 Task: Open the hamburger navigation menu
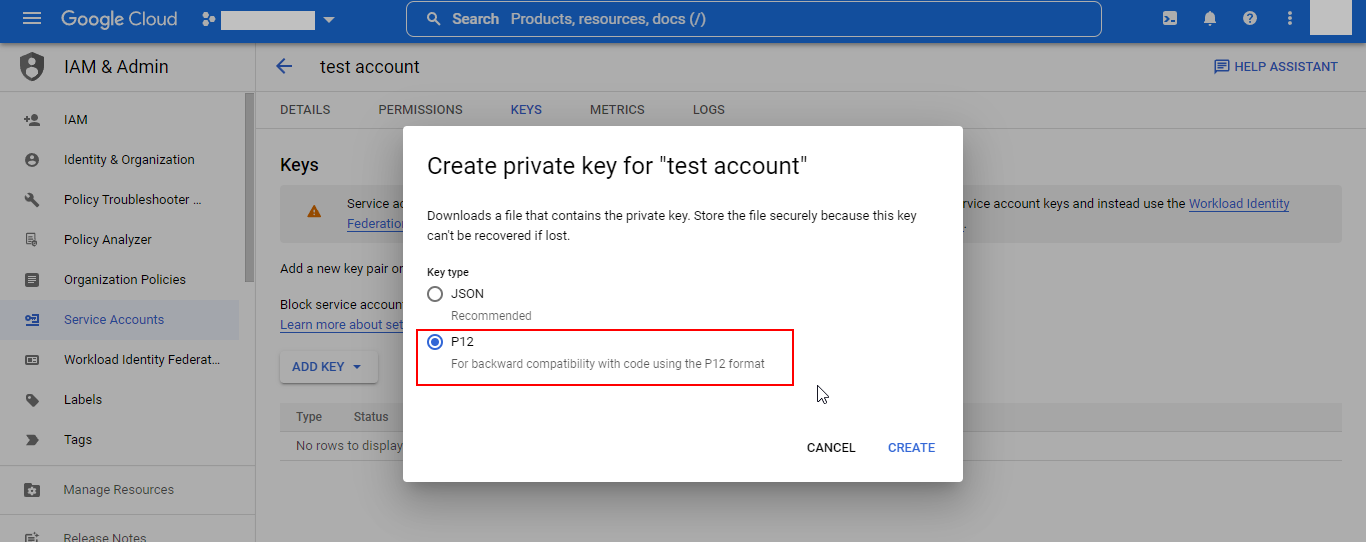[x=32, y=19]
